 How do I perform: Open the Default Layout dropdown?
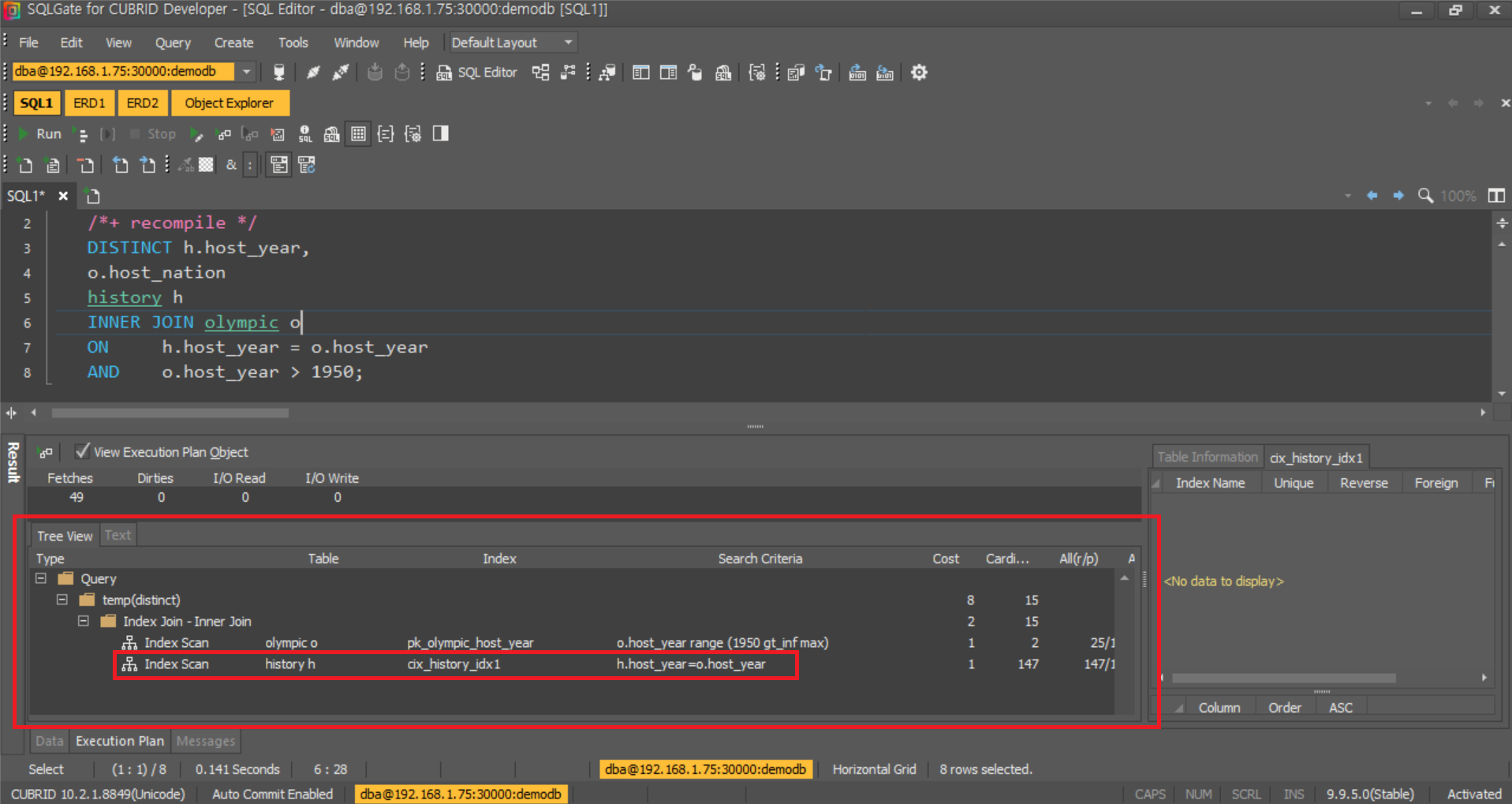tap(568, 43)
